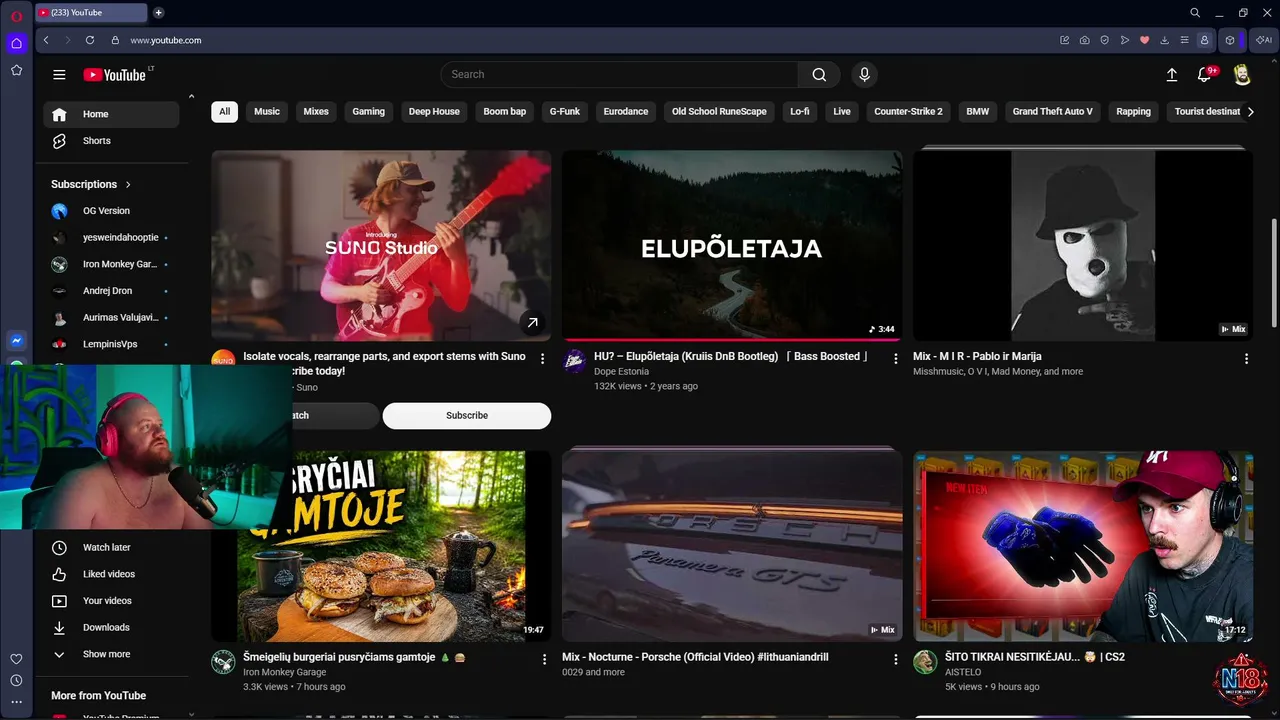Viewport: 1280px width, 720px height.
Task: Click the Subscribe button on Suno ad
Action: (467, 416)
